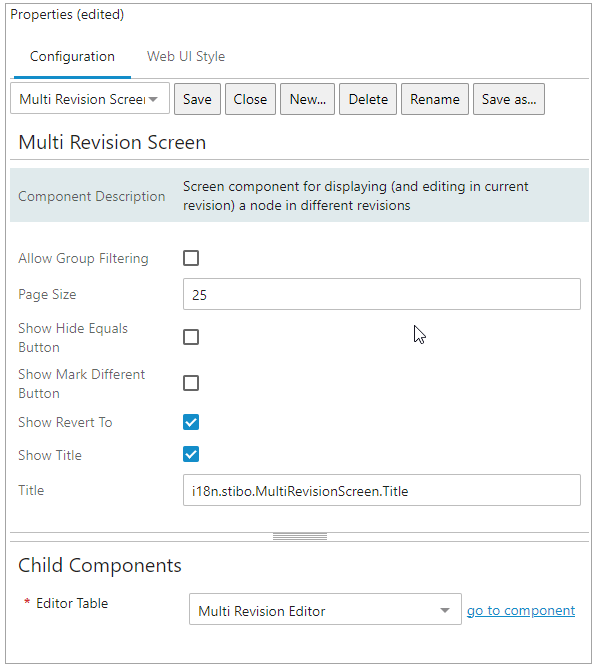This screenshot has width=592, height=664.
Task: Select the Configuration tab
Action: pos(72,56)
